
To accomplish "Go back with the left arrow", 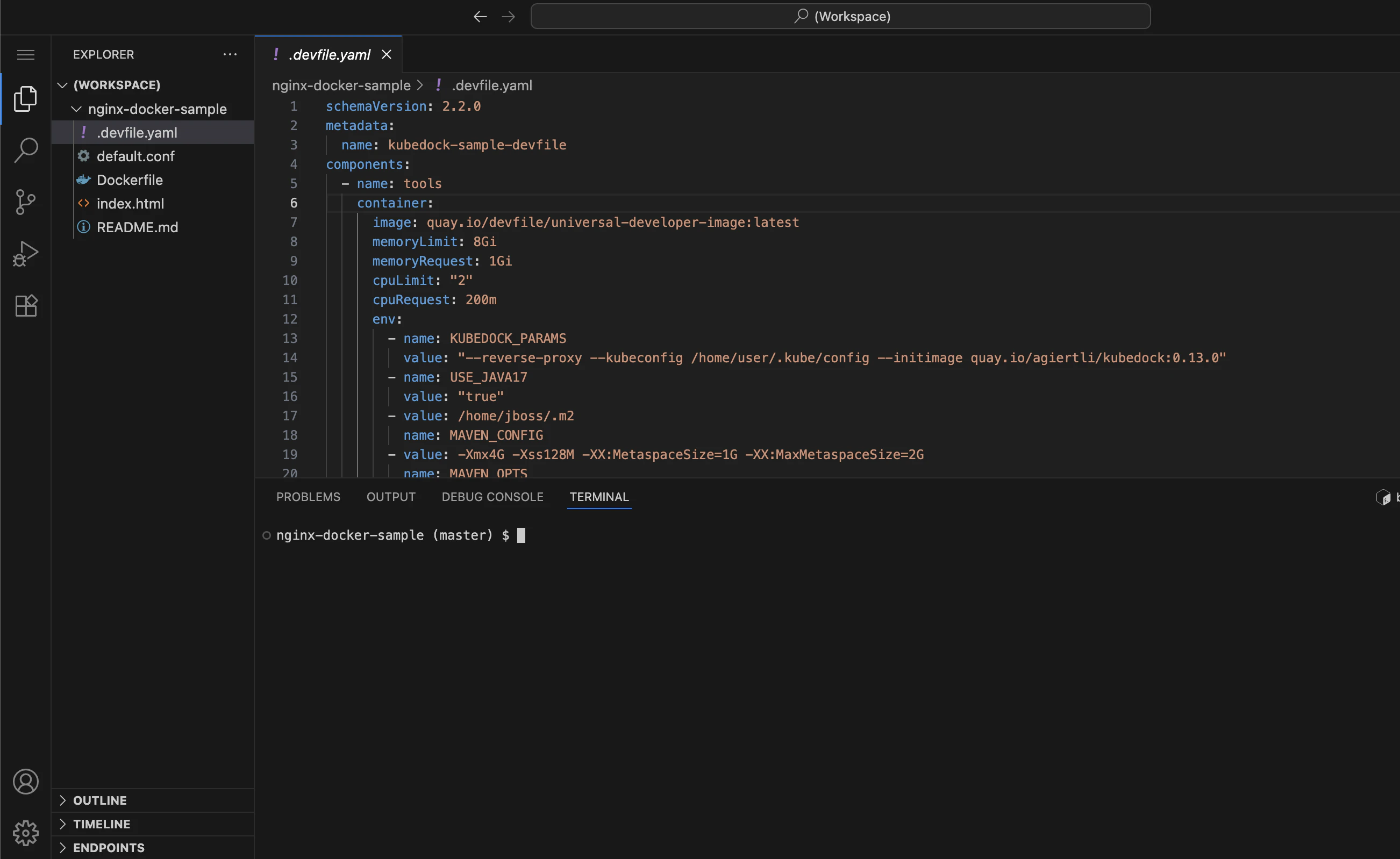I will 480,17.
